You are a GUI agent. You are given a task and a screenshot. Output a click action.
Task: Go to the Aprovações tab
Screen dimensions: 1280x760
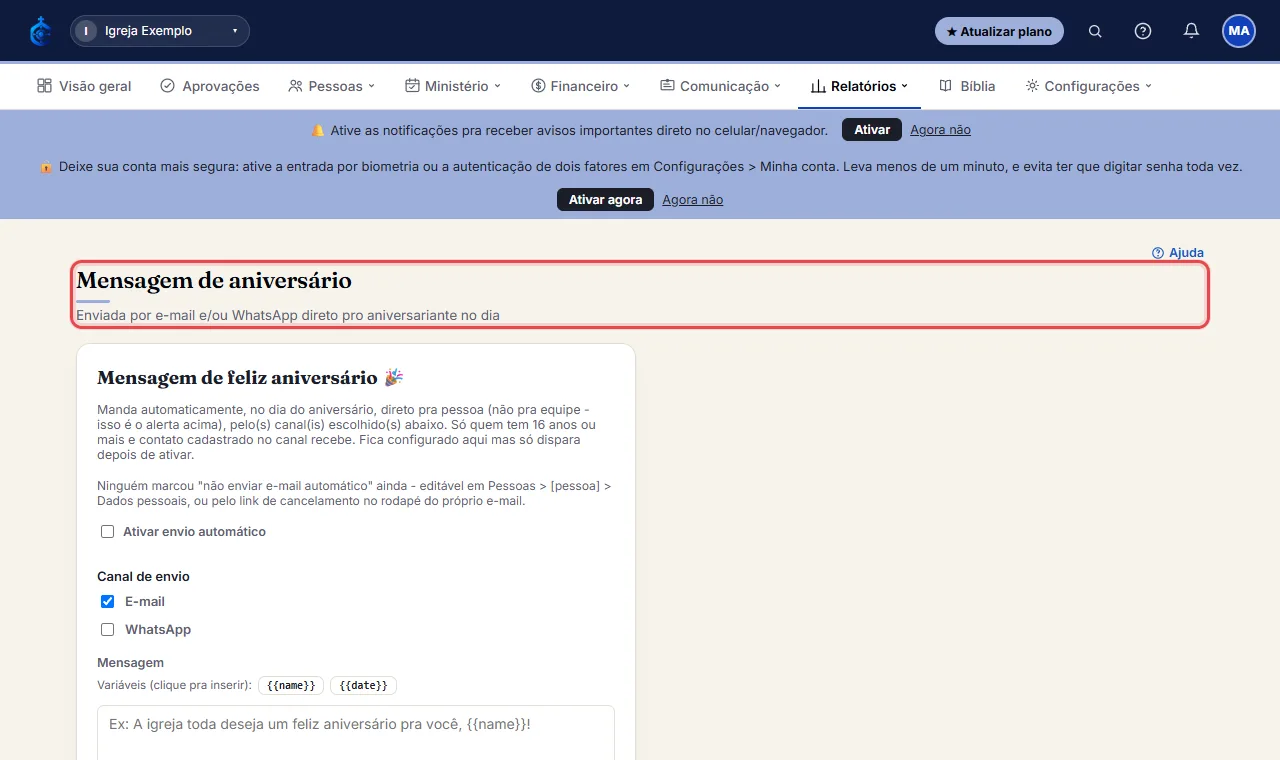210,86
